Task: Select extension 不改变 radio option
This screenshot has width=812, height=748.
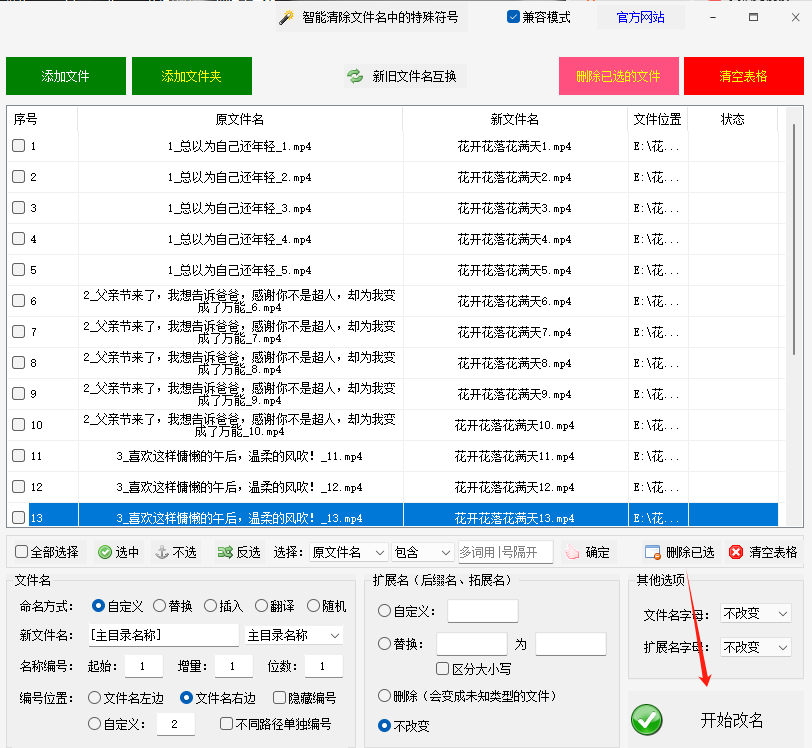Action: click(384, 725)
